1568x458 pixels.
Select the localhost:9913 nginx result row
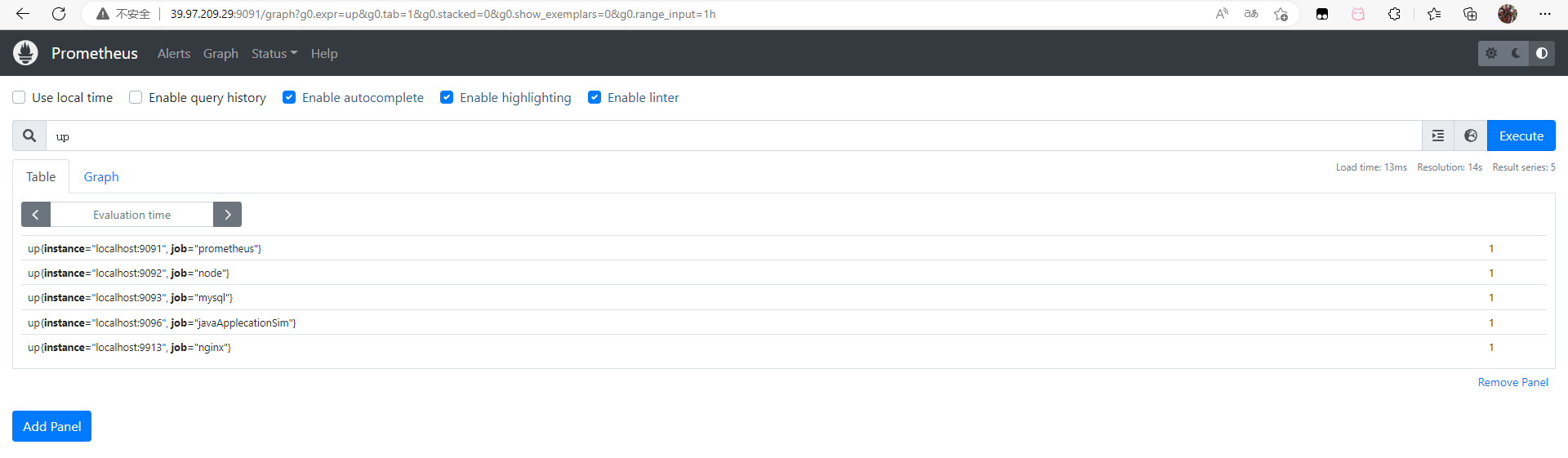click(x=783, y=347)
